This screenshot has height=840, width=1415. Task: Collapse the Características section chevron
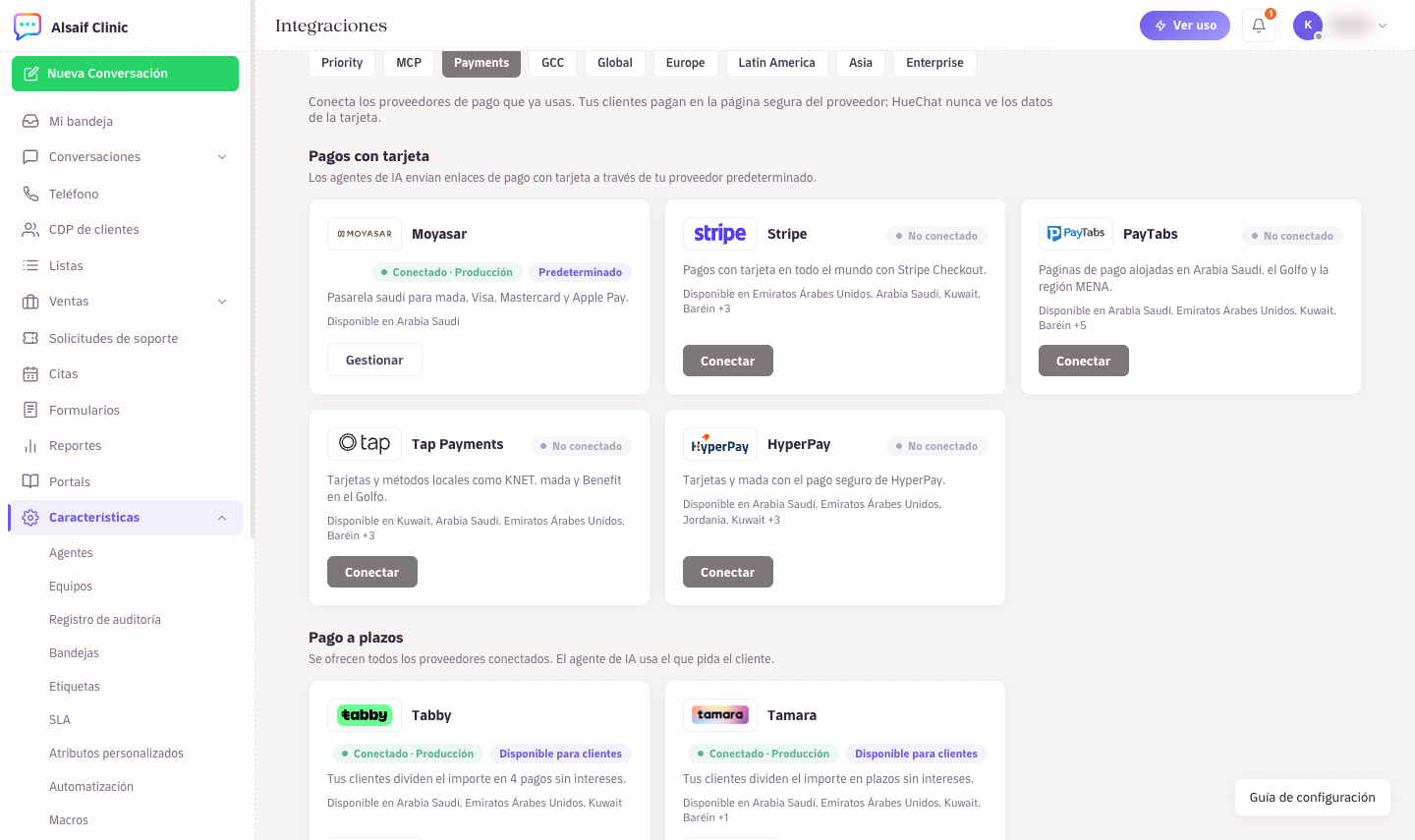(x=222, y=518)
